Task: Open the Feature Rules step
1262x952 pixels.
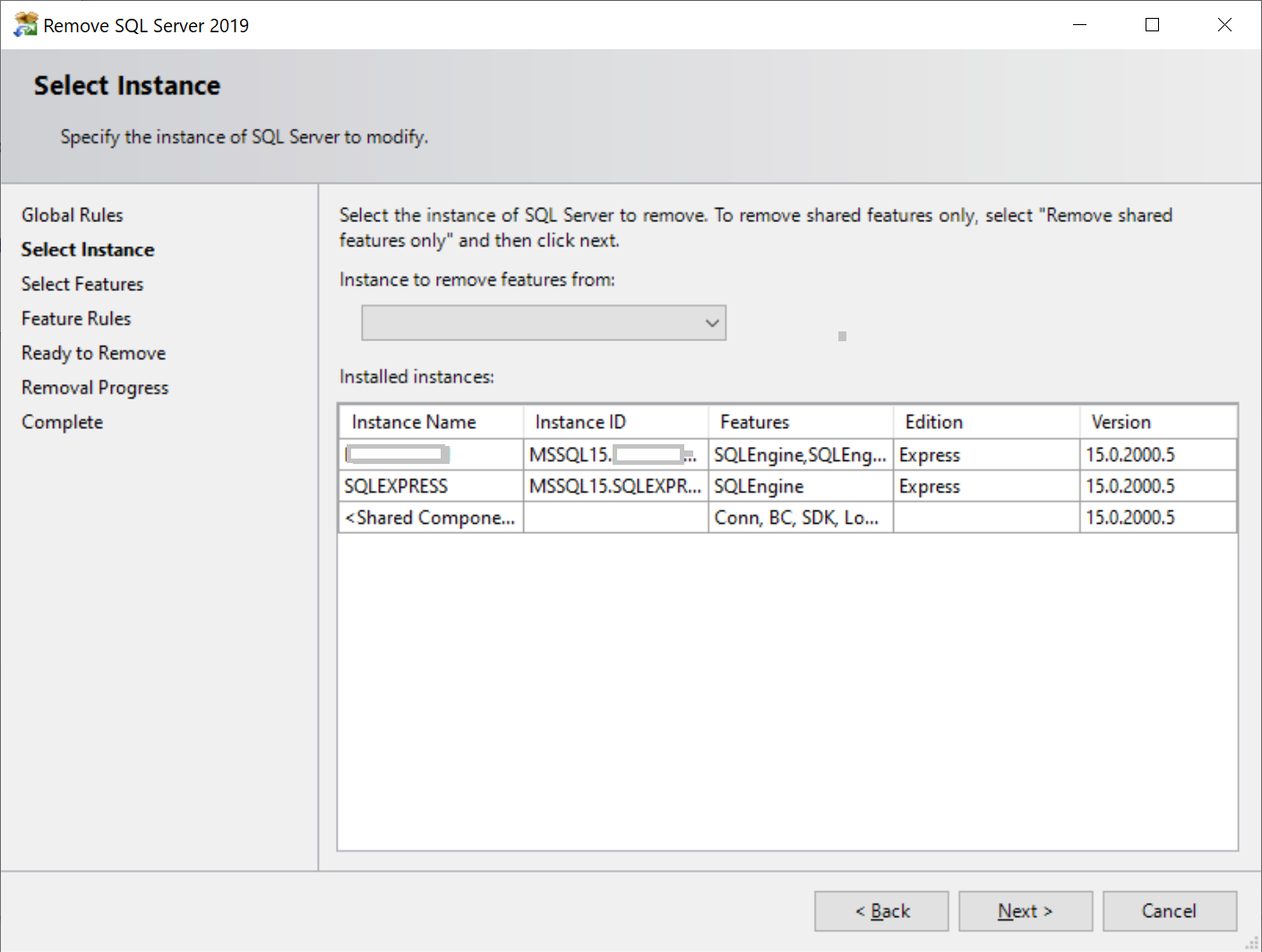Action: [76, 319]
